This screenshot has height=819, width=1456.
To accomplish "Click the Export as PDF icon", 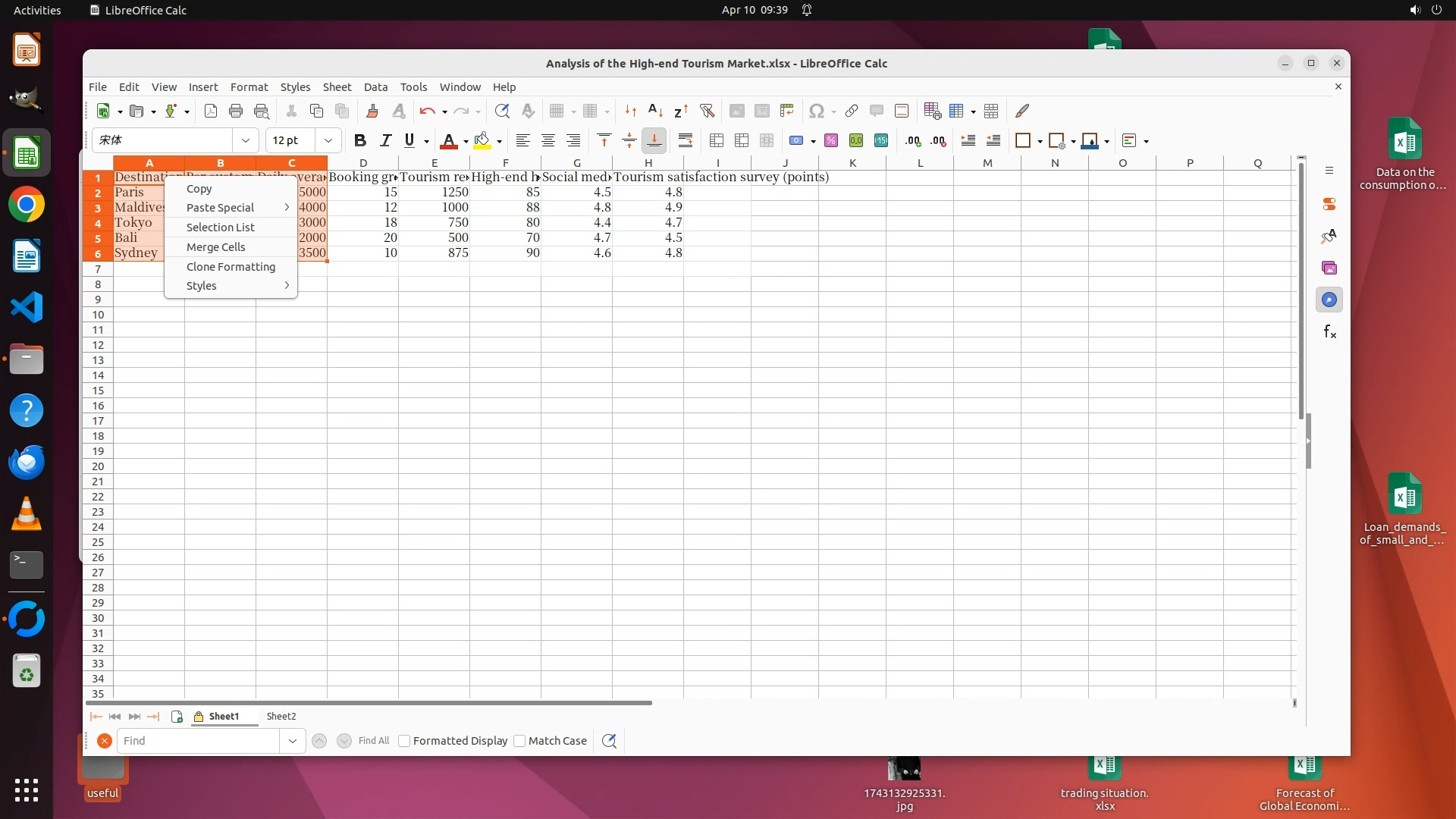I will point(211,111).
